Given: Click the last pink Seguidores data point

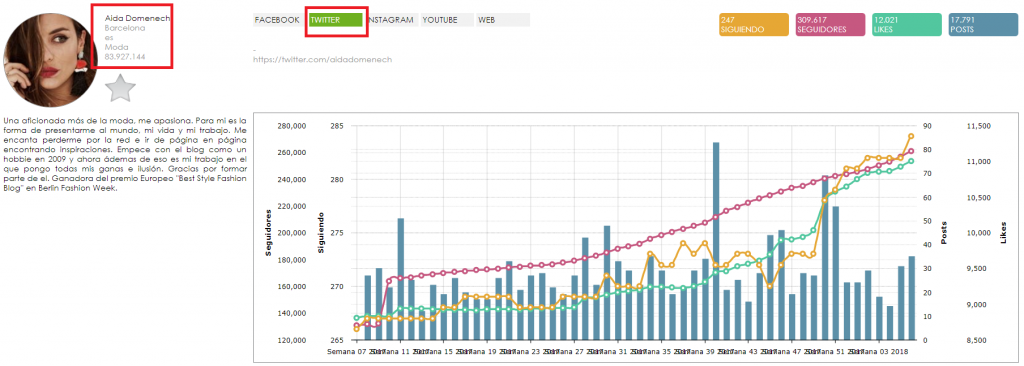Looking at the screenshot, I should pos(911,152).
